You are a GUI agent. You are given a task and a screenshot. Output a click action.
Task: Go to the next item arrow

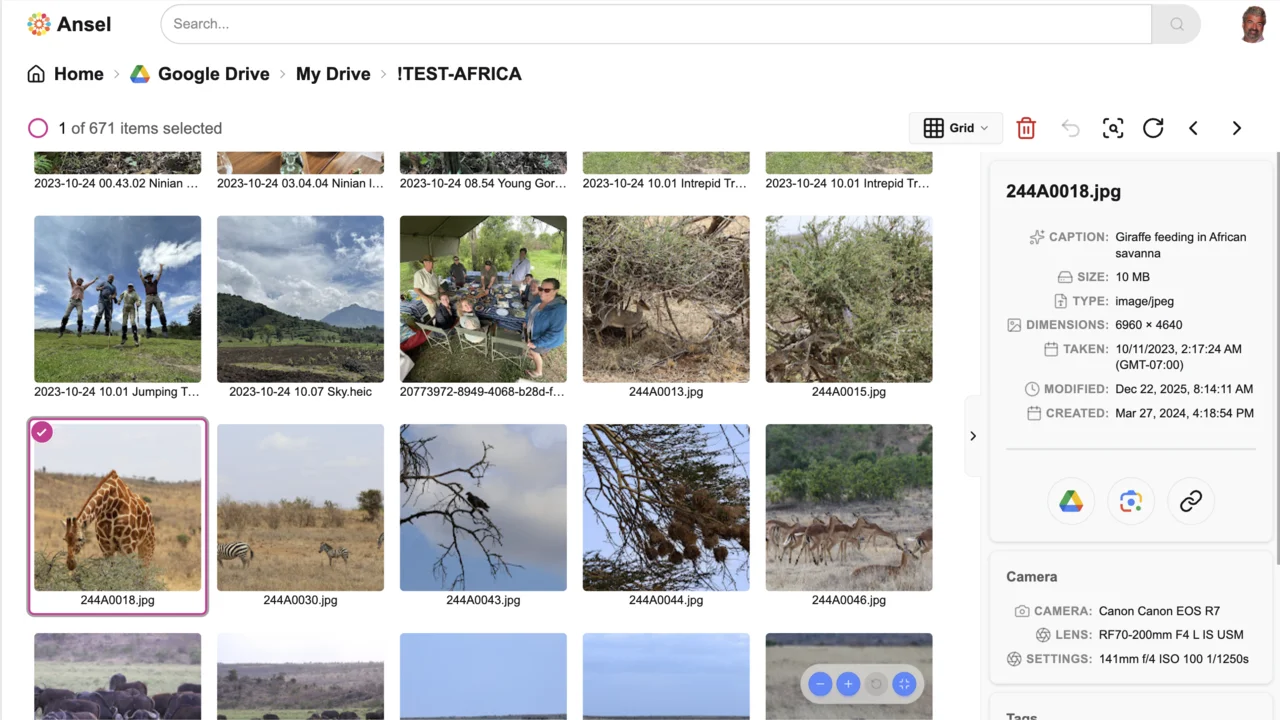[x=1237, y=128]
